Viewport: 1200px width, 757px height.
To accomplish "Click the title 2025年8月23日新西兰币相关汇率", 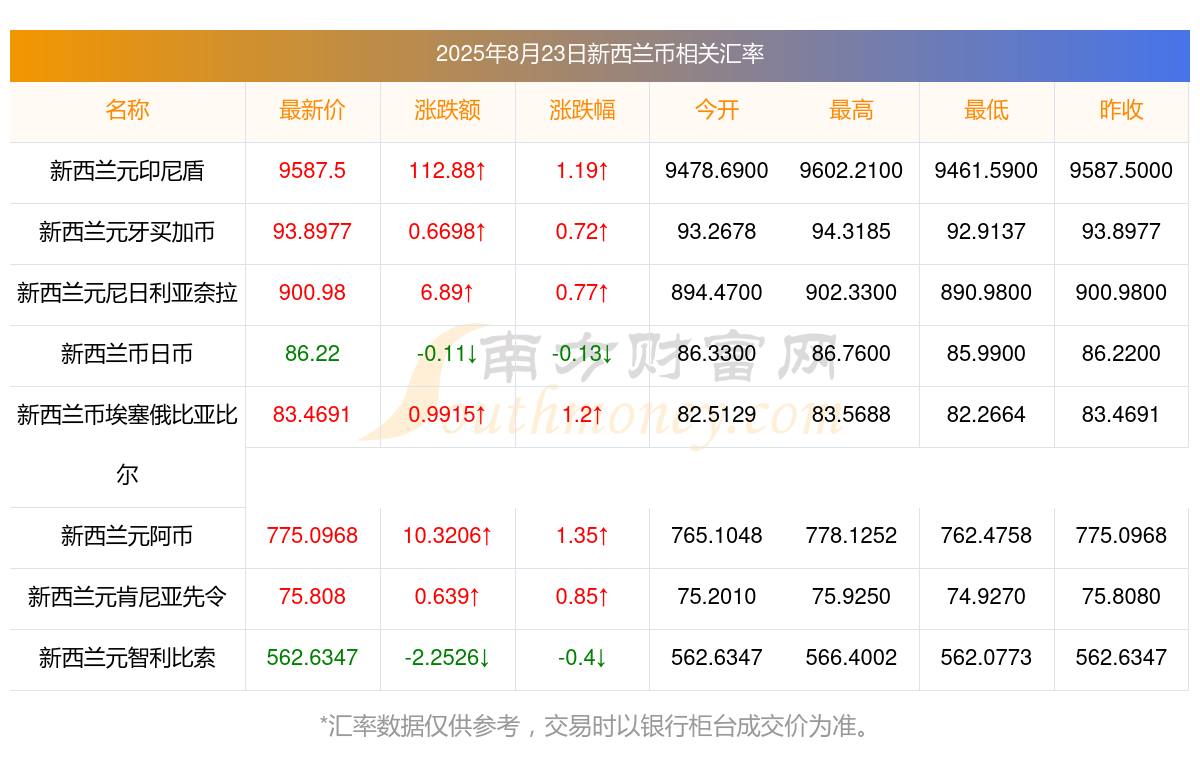I will (x=599, y=54).
